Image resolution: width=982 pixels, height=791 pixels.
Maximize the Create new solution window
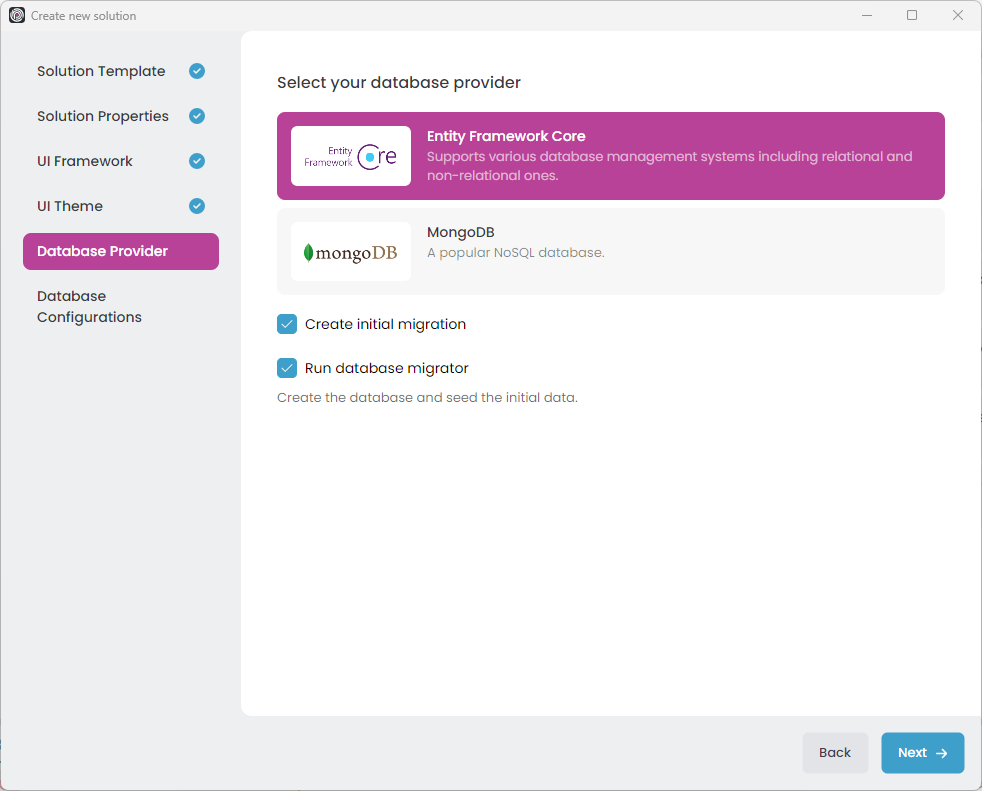tap(912, 15)
